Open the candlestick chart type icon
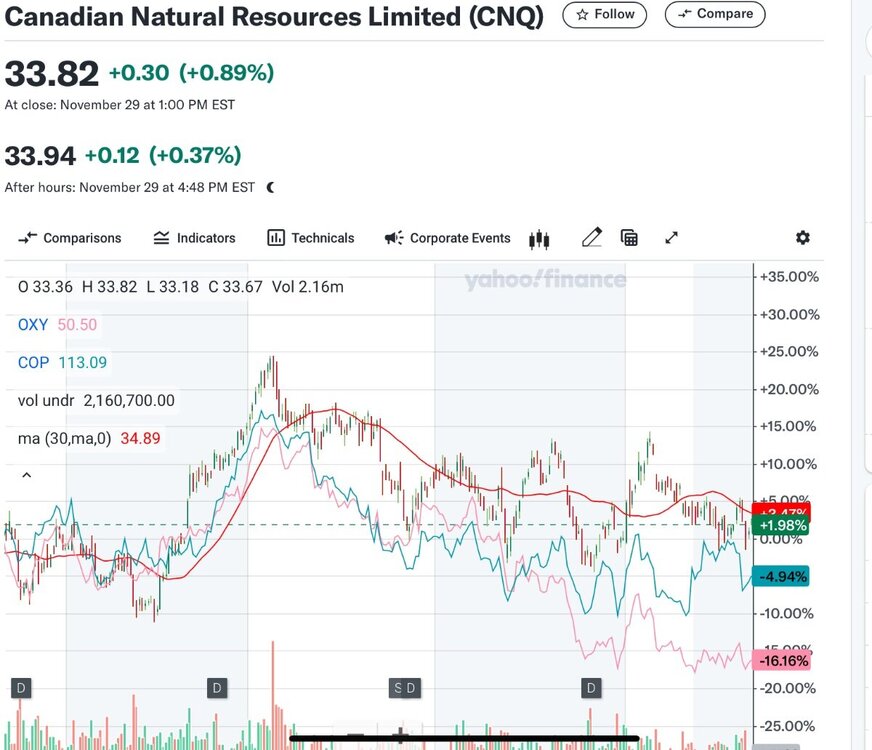Image resolution: width=872 pixels, height=750 pixels. pyautogui.click(x=539, y=239)
